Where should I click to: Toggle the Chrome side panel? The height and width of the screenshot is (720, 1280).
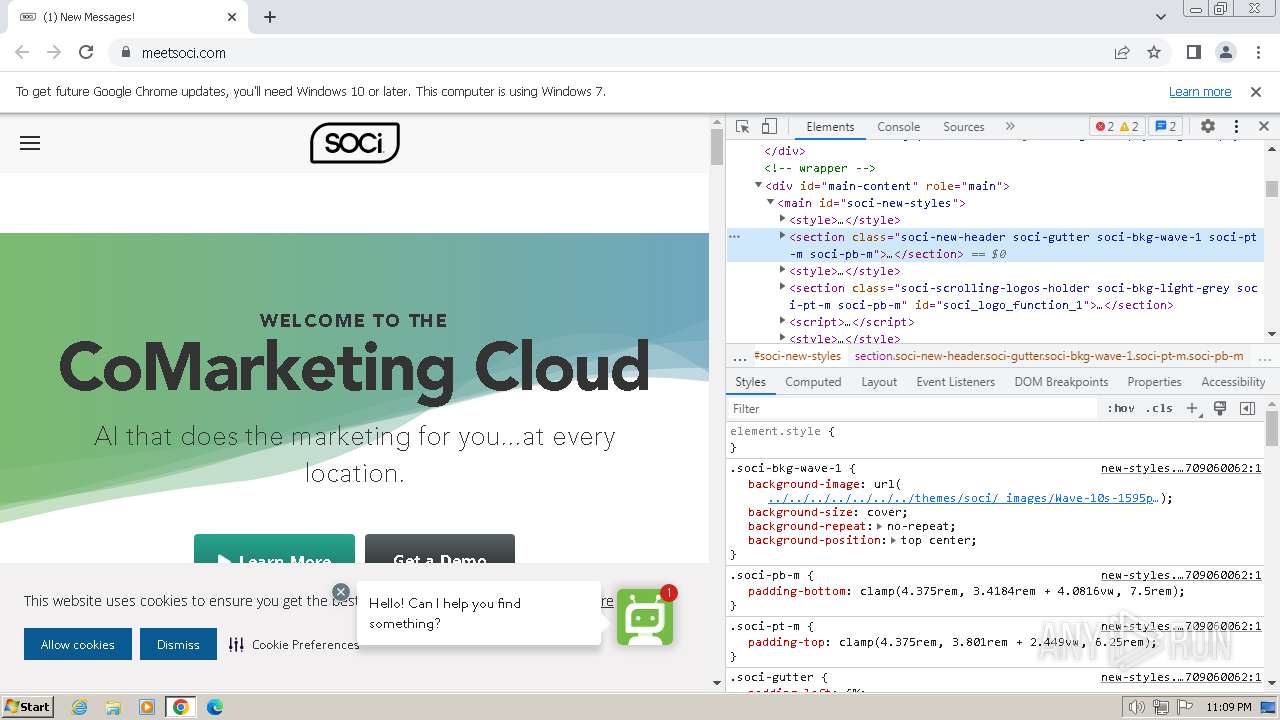tap(1193, 52)
